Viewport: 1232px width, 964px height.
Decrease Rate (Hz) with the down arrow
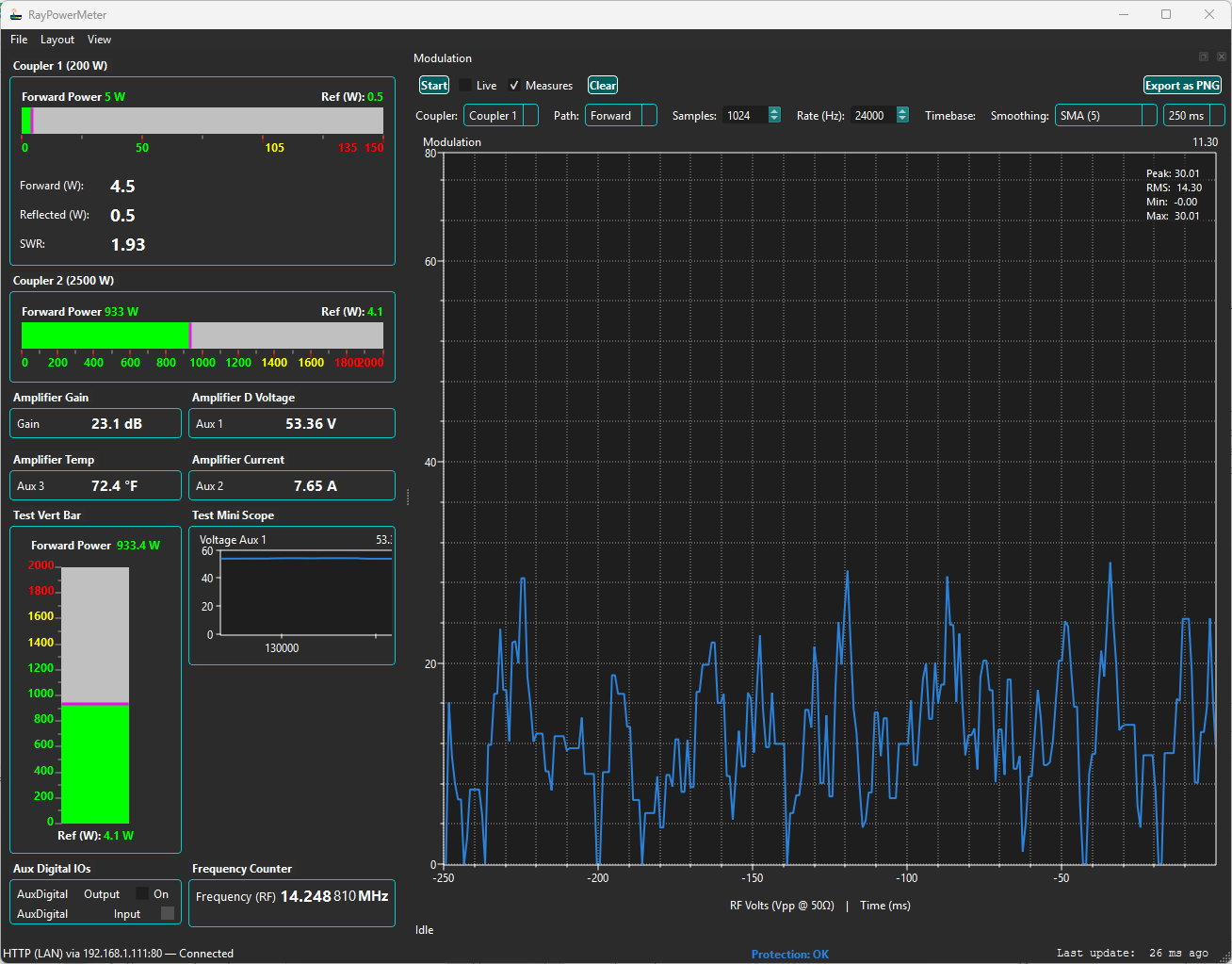point(902,120)
